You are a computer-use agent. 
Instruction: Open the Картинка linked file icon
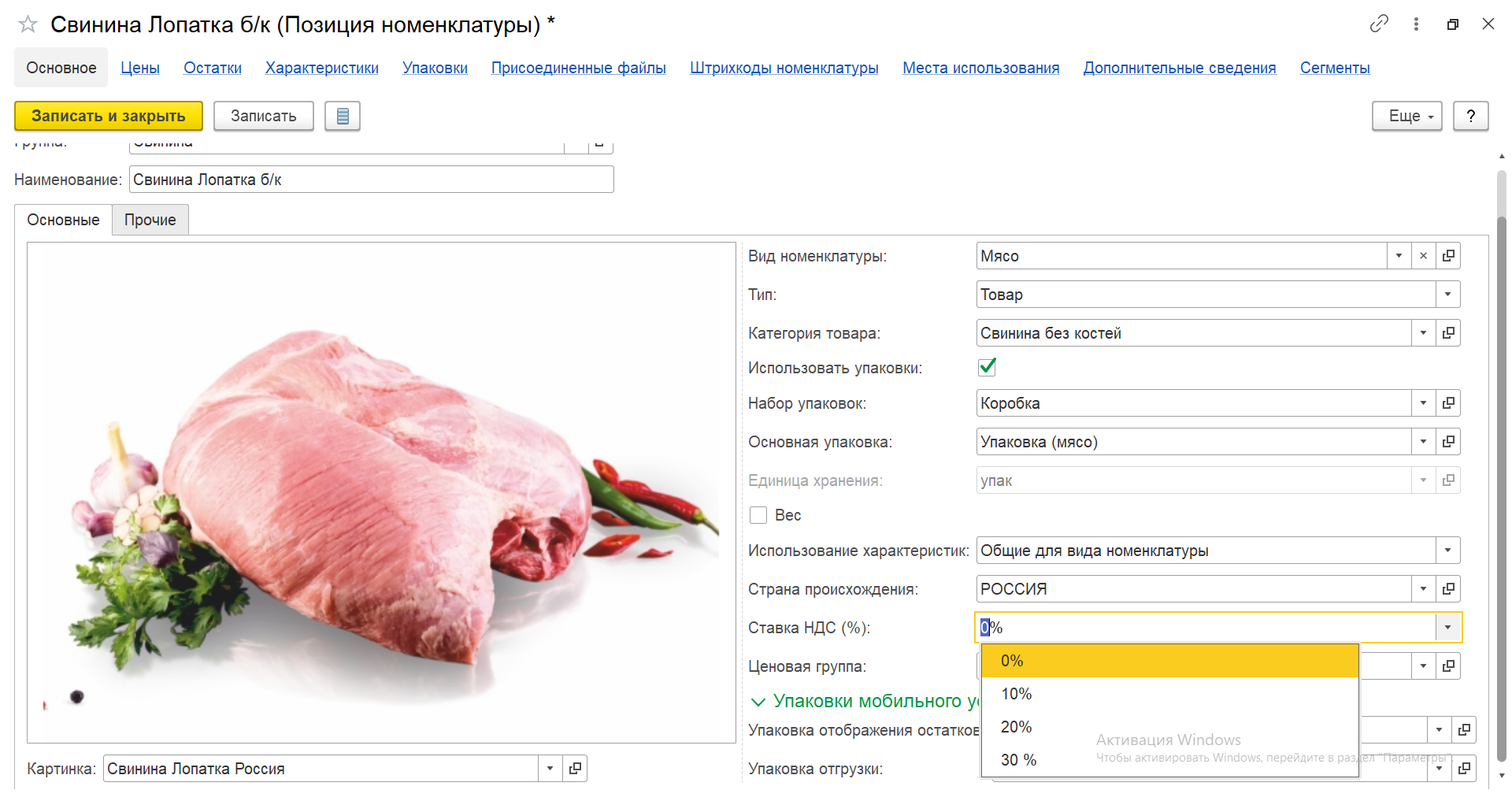click(x=576, y=769)
